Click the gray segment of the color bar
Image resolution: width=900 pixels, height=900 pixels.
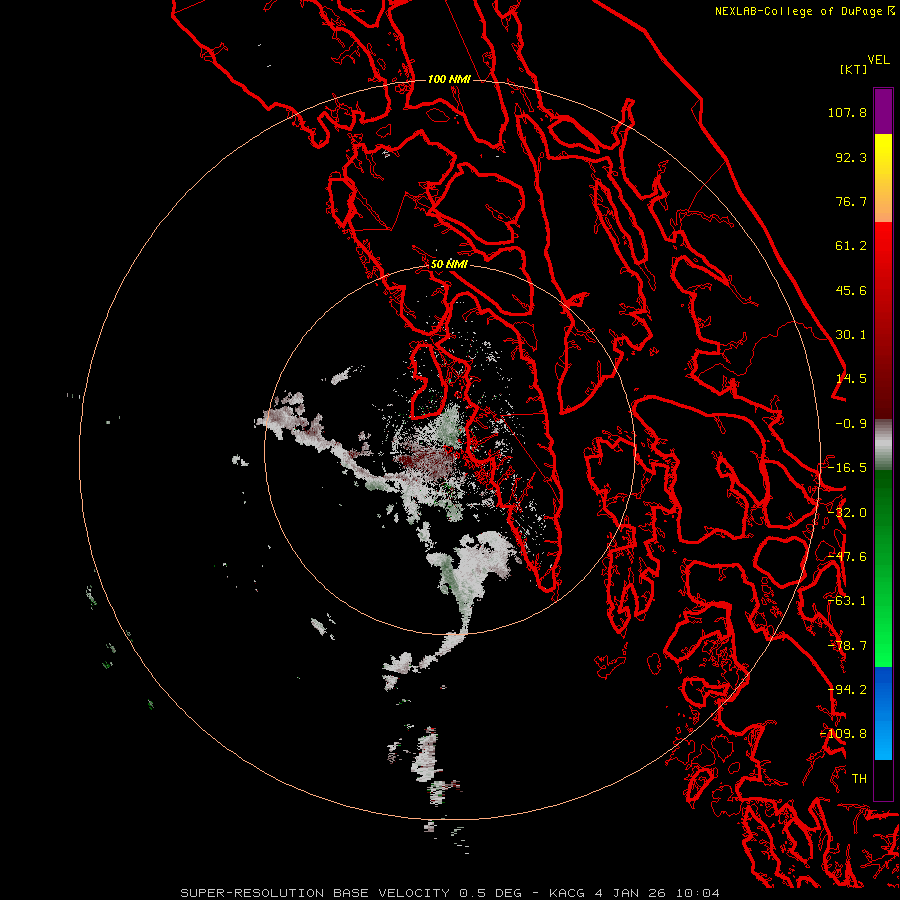click(883, 445)
